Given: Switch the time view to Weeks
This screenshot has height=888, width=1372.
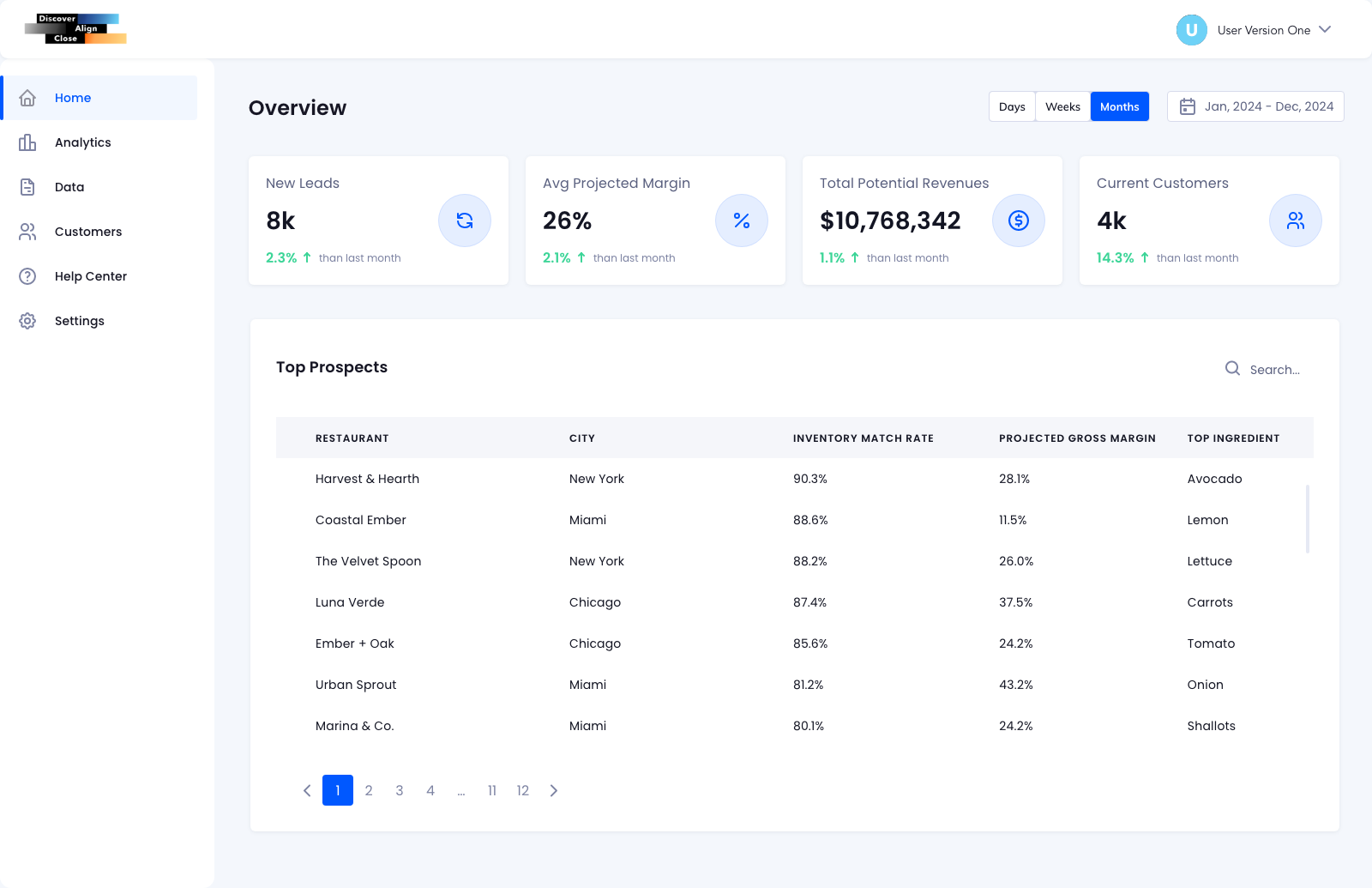Looking at the screenshot, I should pyautogui.click(x=1062, y=106).
